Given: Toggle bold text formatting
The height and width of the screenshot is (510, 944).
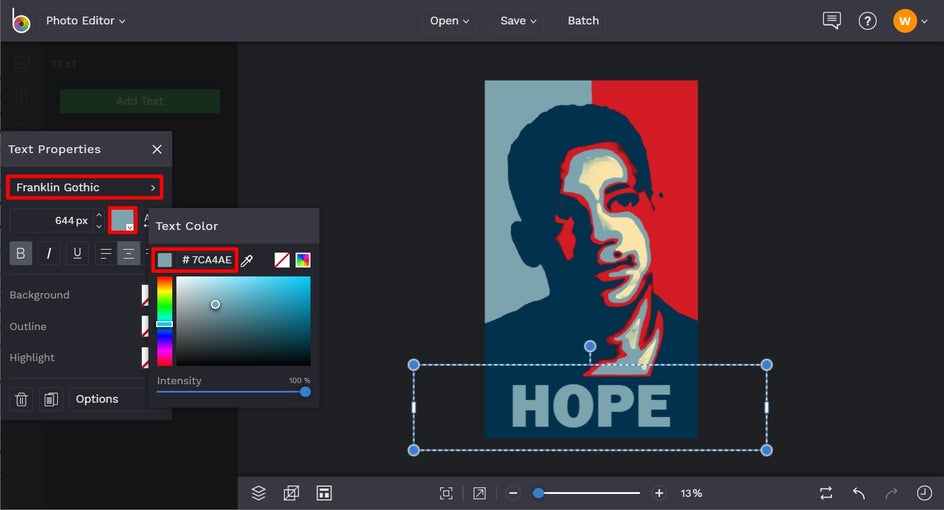Looking at the screenshot, I should pyautogui.click(x=20, y=253).
